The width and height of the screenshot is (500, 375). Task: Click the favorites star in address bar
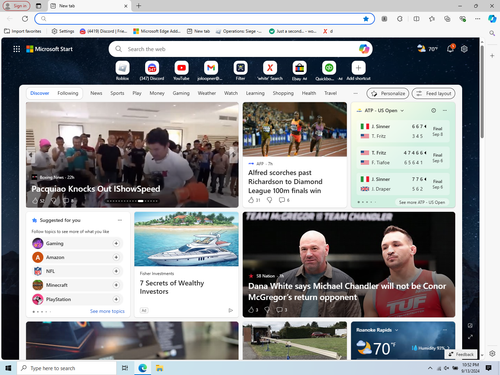tap(366, 19)
